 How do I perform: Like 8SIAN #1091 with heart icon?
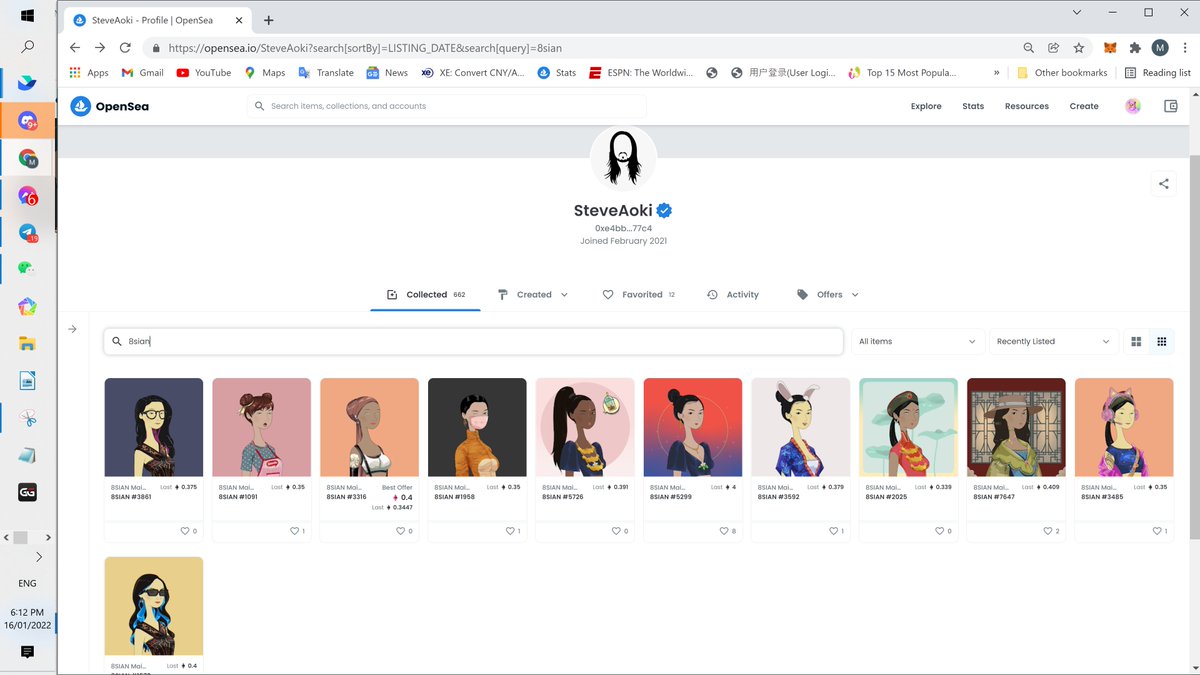[x=293, y=531]
